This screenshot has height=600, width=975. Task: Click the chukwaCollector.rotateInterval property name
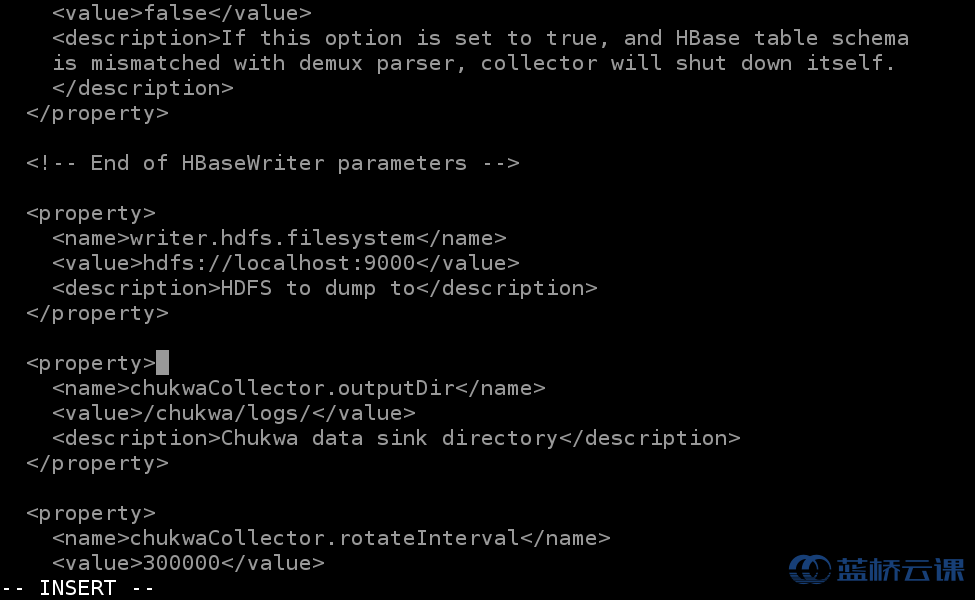pyautogui.click(x=324, y=538)
